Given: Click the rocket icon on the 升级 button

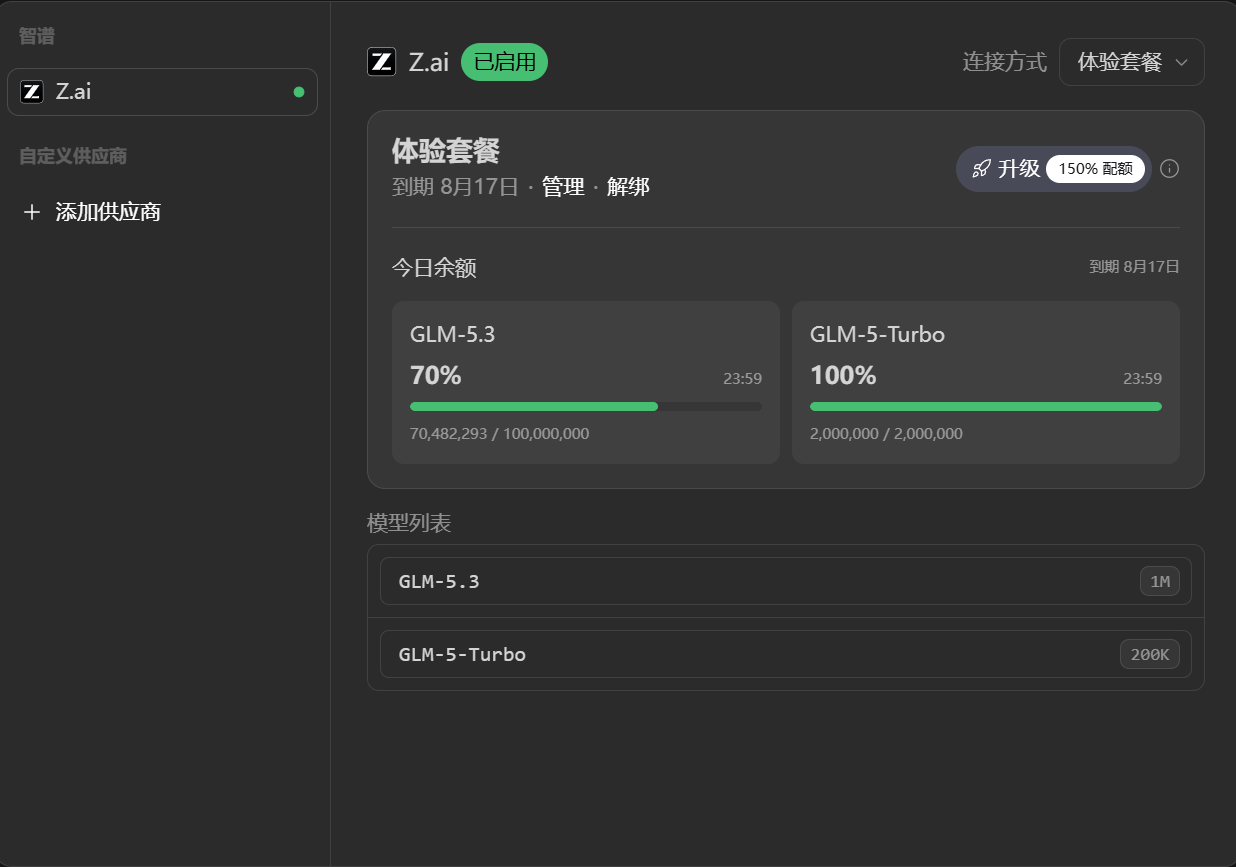Looking at the screenshot, I should coord(981,169).
